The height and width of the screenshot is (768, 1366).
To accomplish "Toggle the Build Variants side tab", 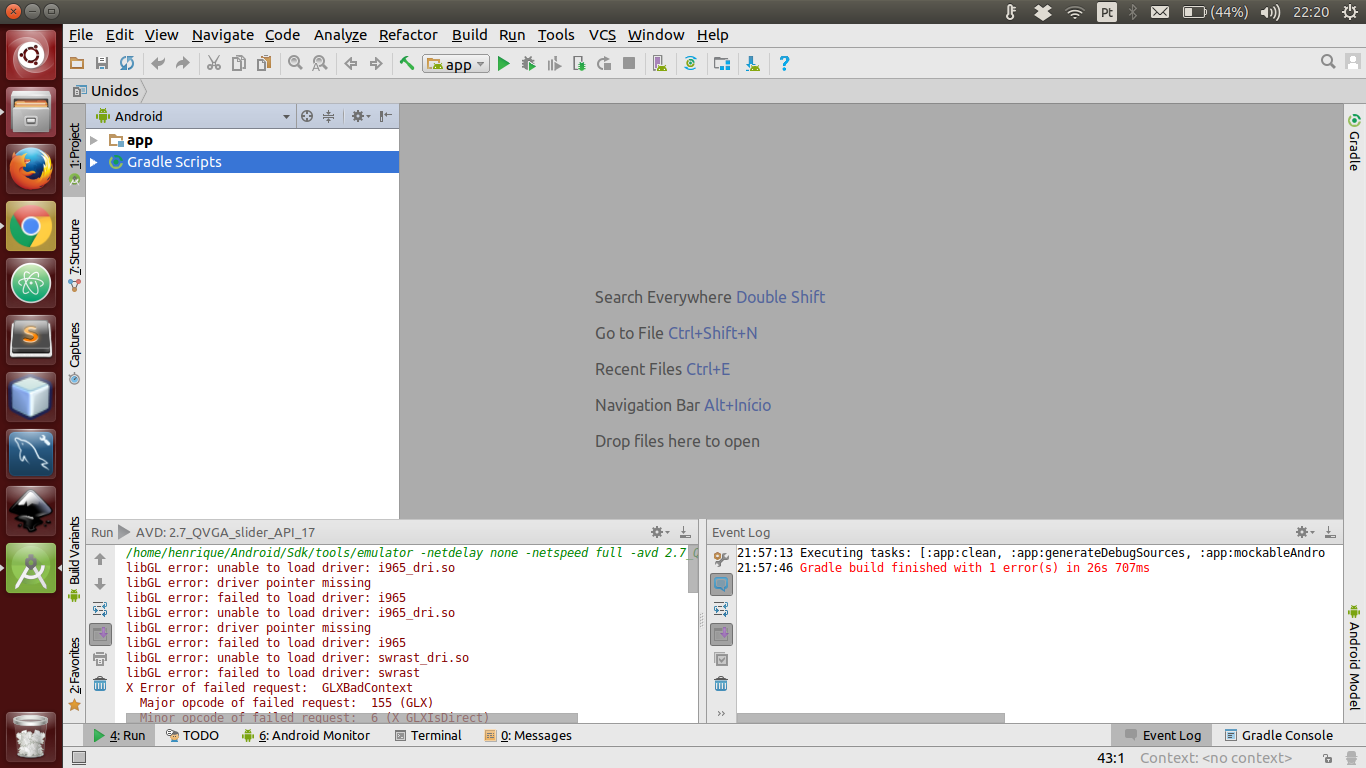I will (74, 558).
